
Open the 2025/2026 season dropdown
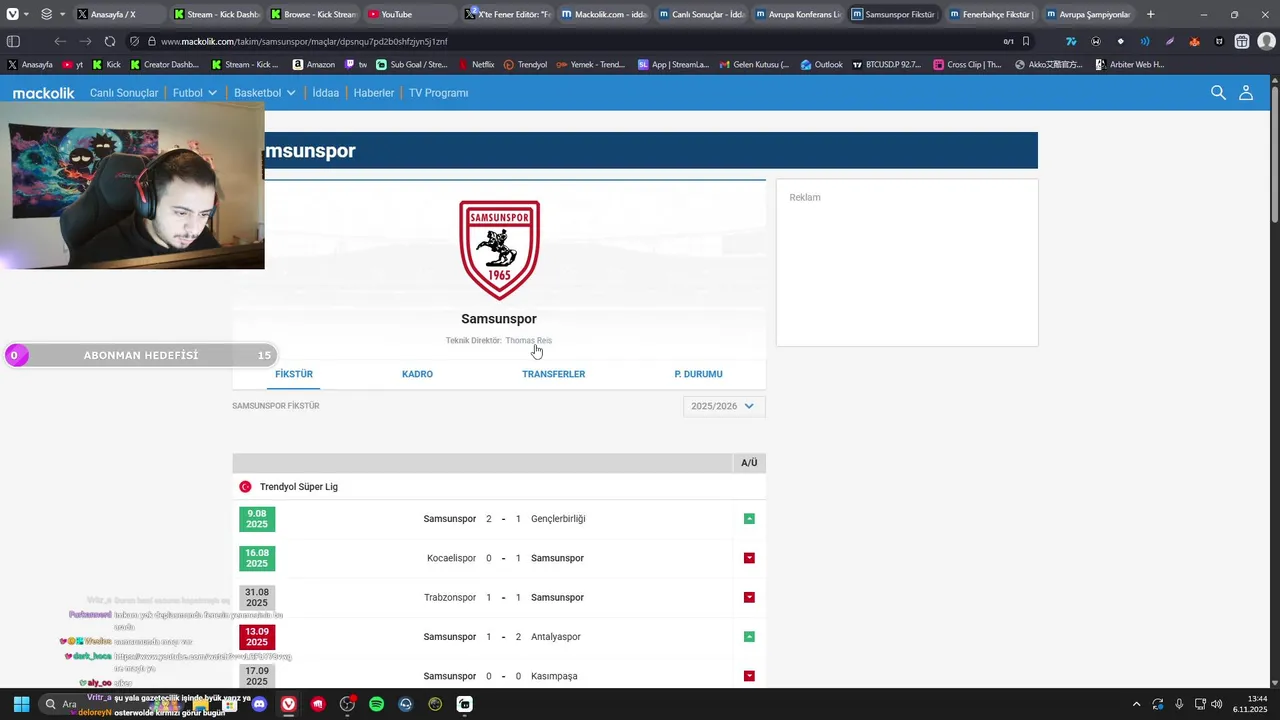point(724,406)
